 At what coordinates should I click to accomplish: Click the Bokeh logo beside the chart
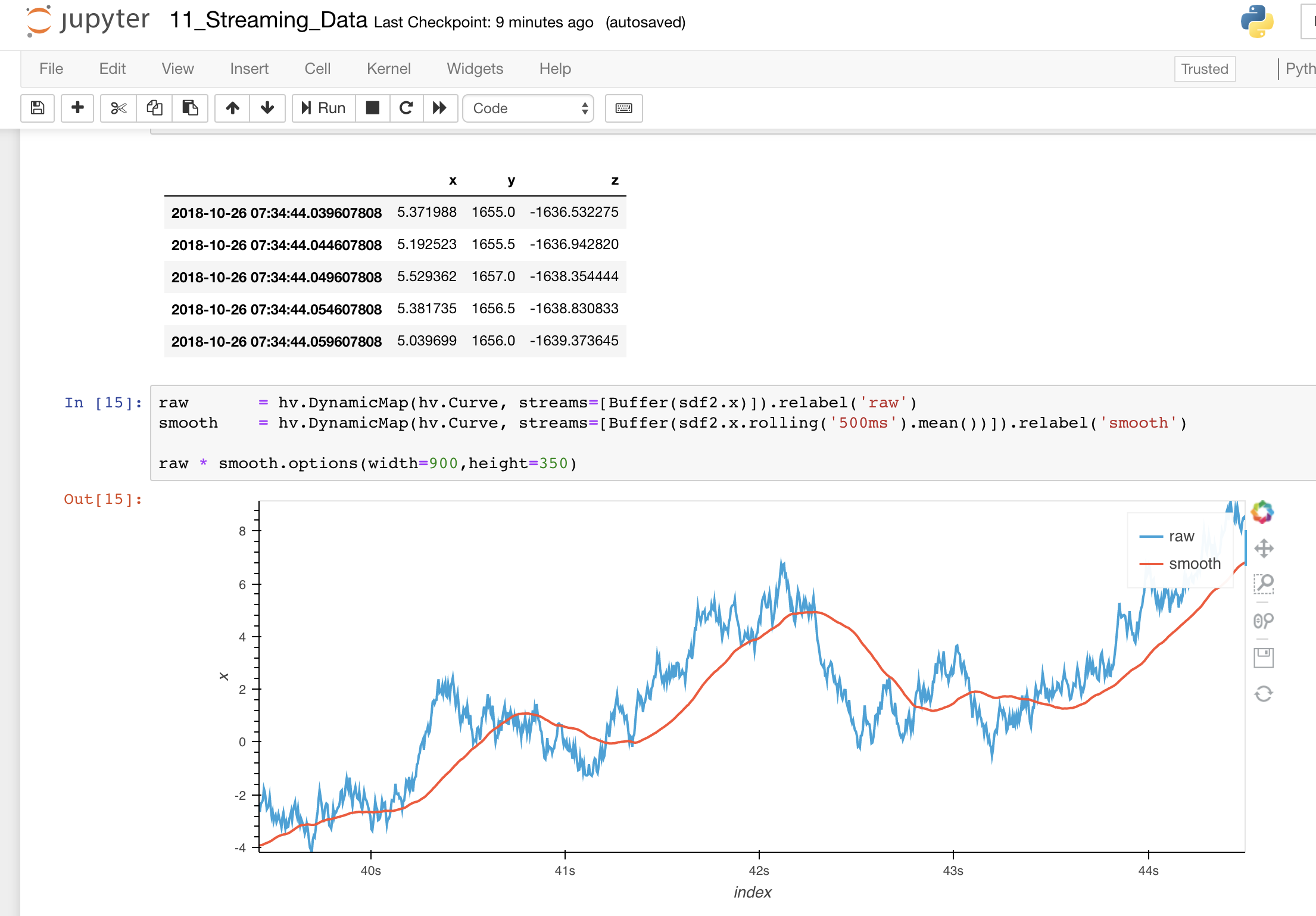point(1264,511)
